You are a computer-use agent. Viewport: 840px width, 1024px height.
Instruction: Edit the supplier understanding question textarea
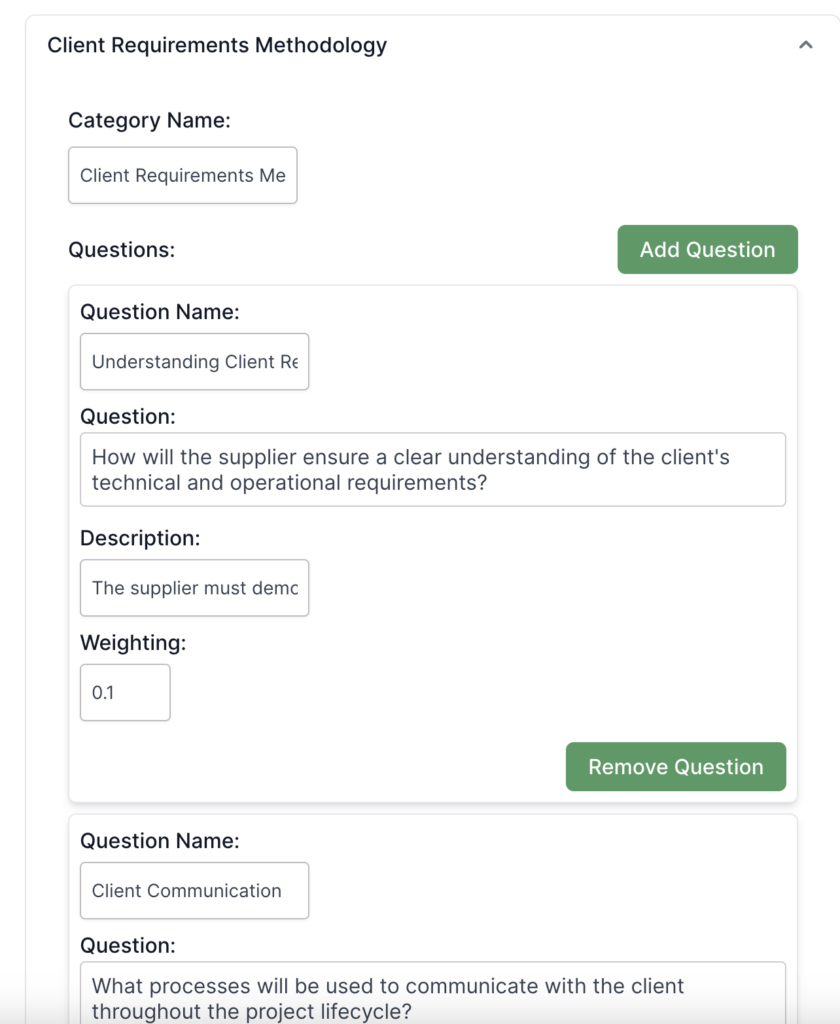433,470
